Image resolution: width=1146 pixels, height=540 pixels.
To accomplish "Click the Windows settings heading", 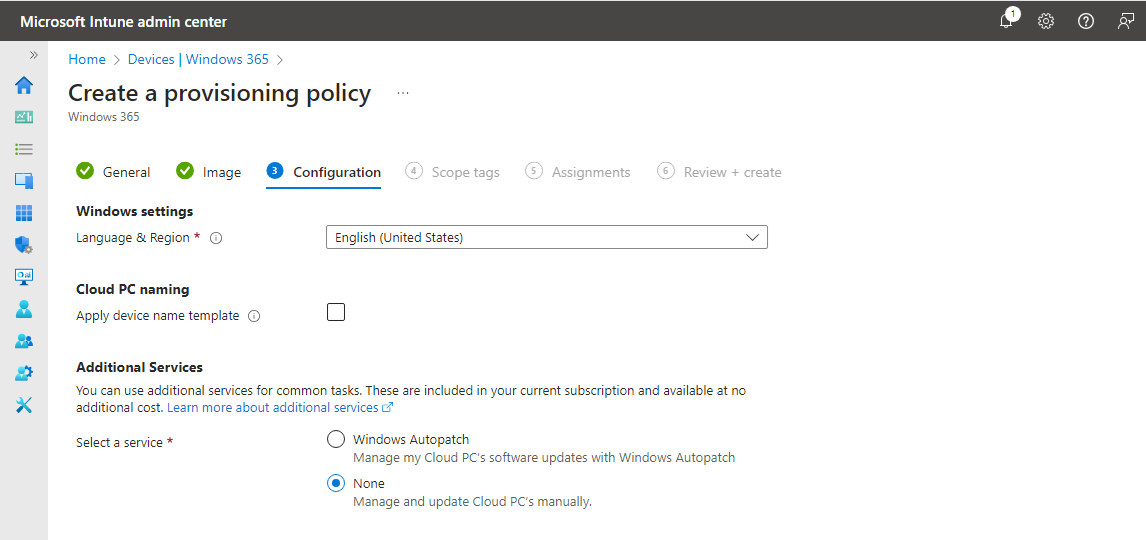I will [134, 211].
